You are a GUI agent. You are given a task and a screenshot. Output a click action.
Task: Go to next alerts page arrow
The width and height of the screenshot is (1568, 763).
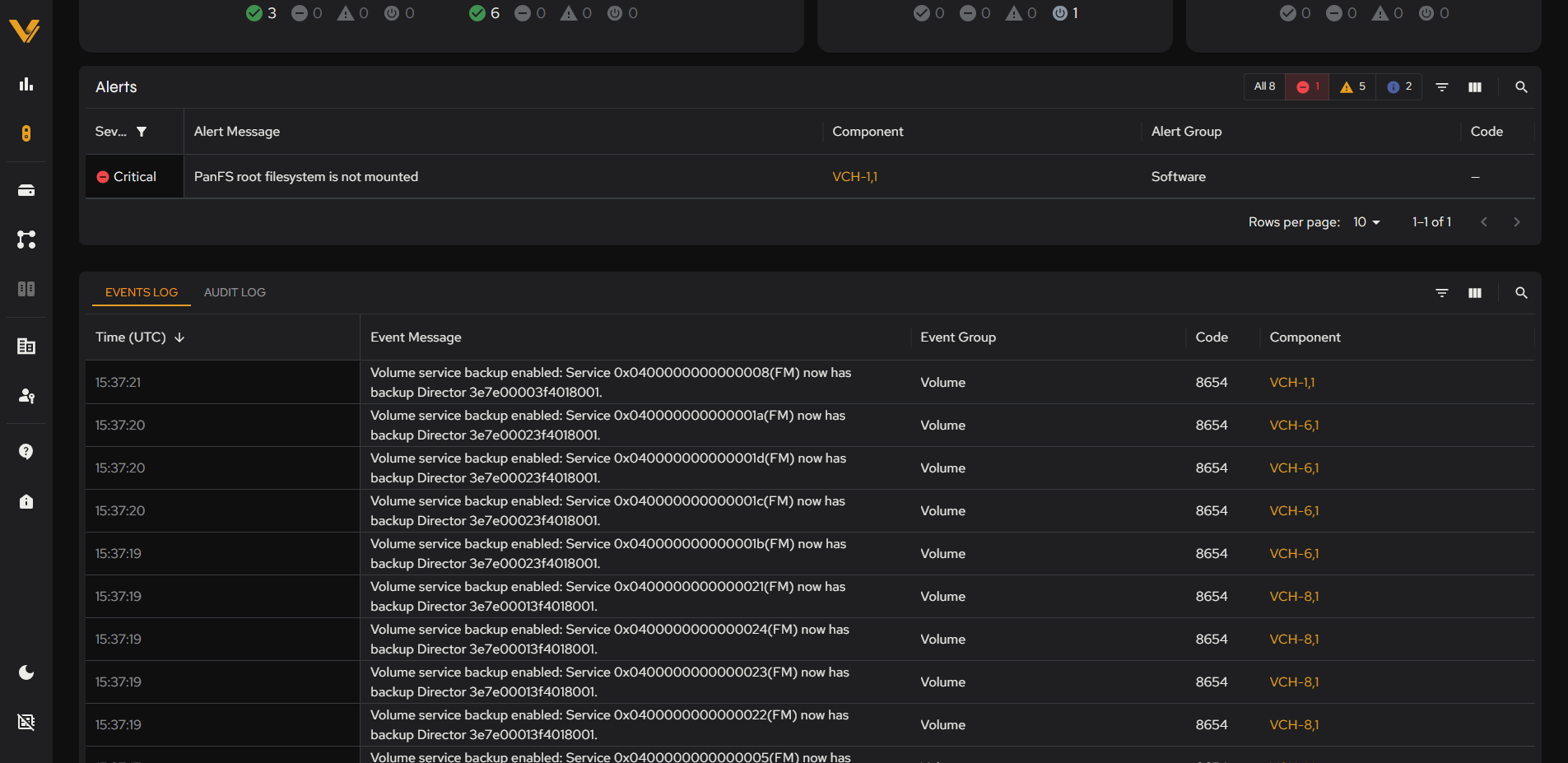coord(1516,222)
